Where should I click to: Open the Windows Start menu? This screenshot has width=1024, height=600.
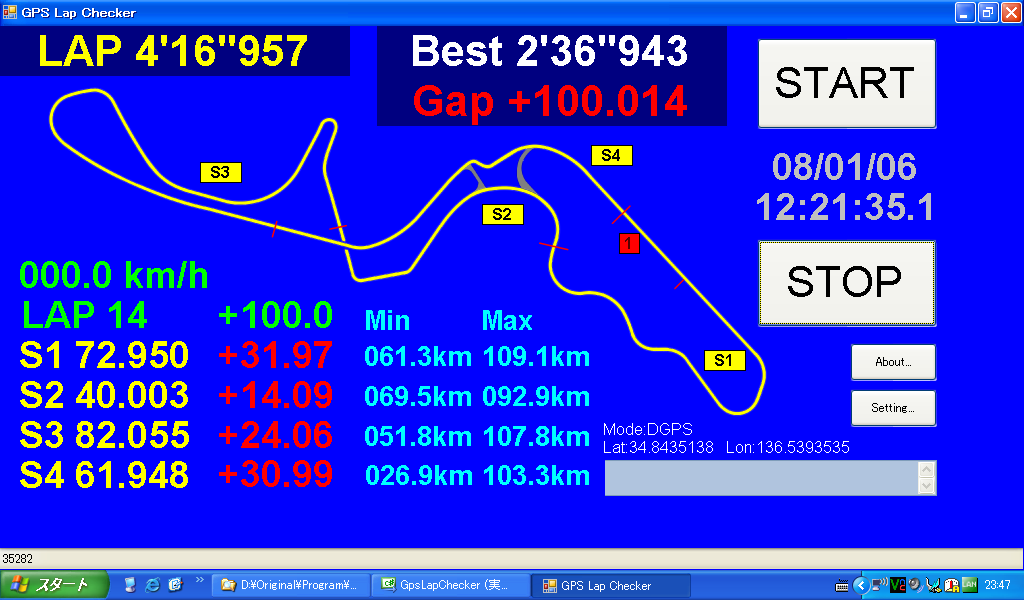(48, 586)
